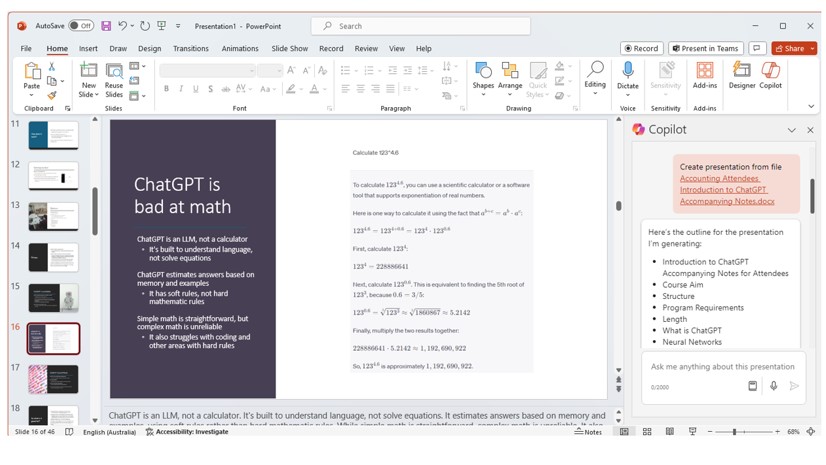Click the Format Painter brush
Screen dimensions: 826x465
[52, 95]
